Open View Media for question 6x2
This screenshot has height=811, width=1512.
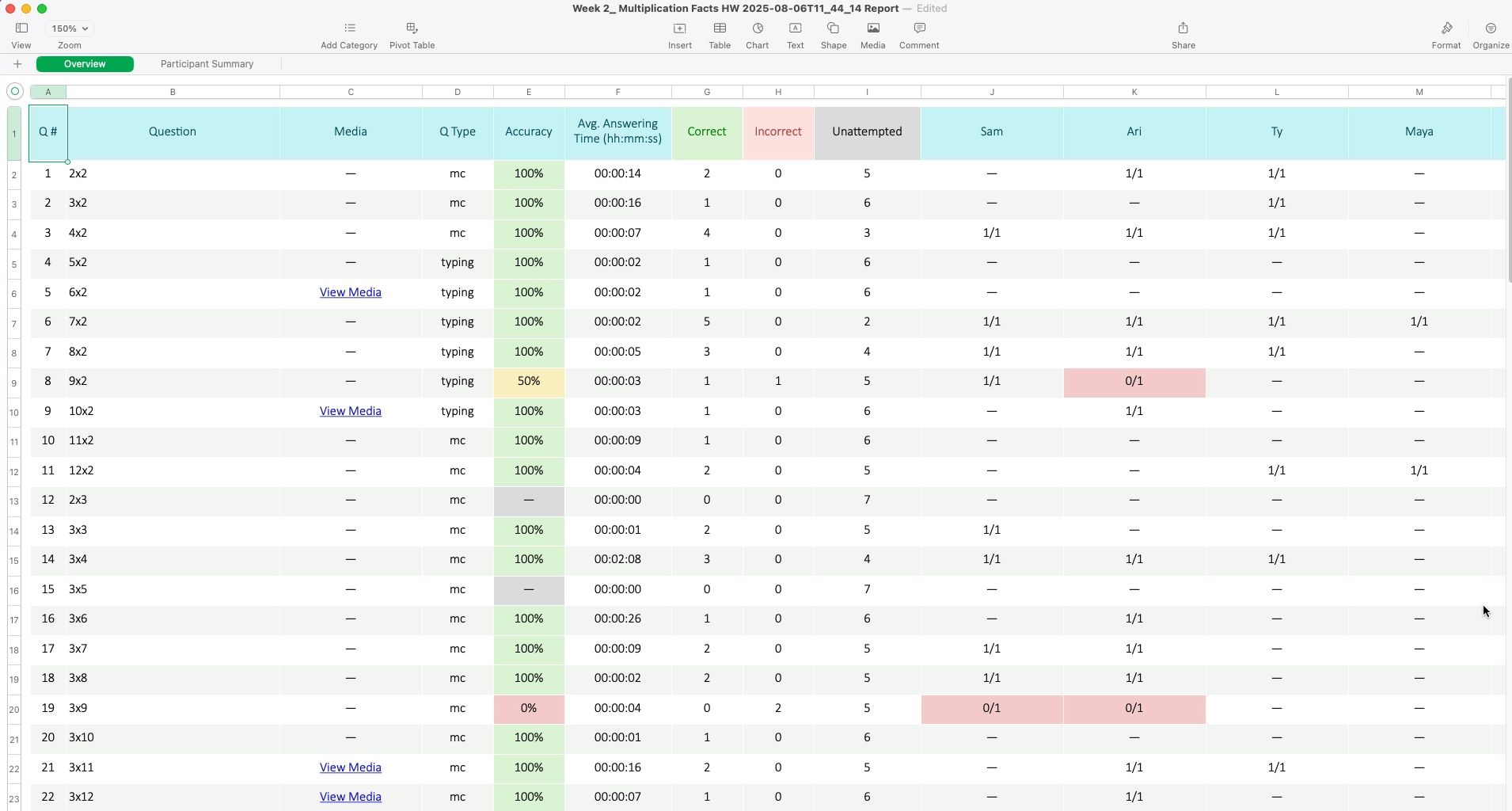350,291
